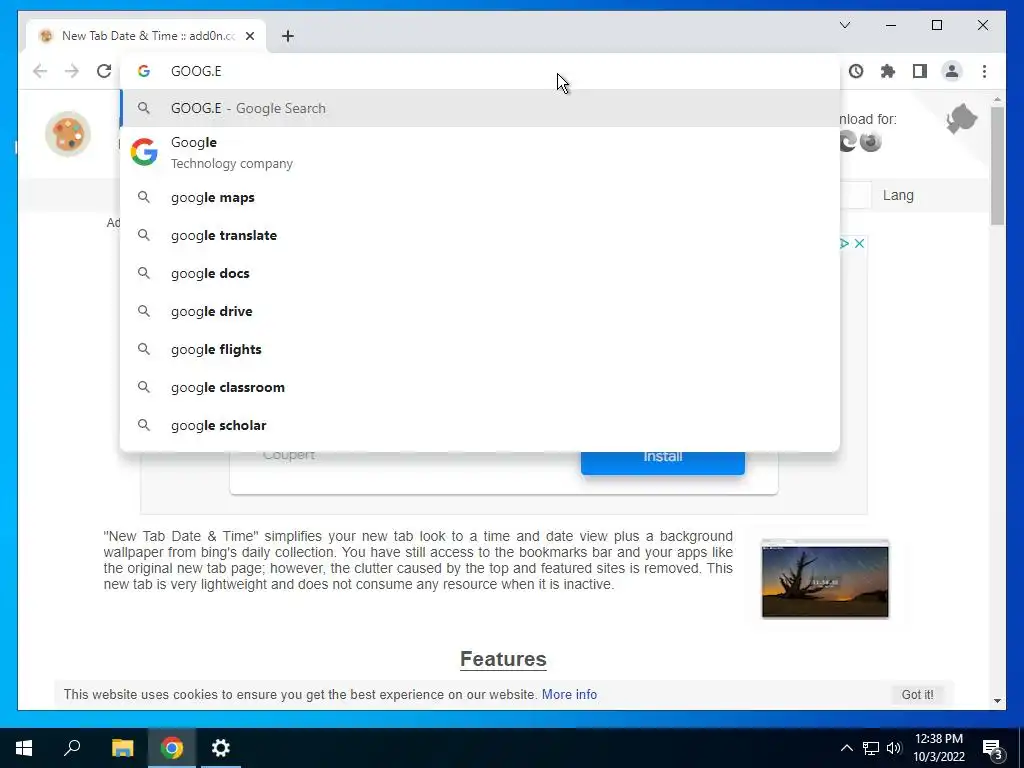Click the Firefox download icon
The height and width of the screenshot is (768, 1024).
click(871, 141)
